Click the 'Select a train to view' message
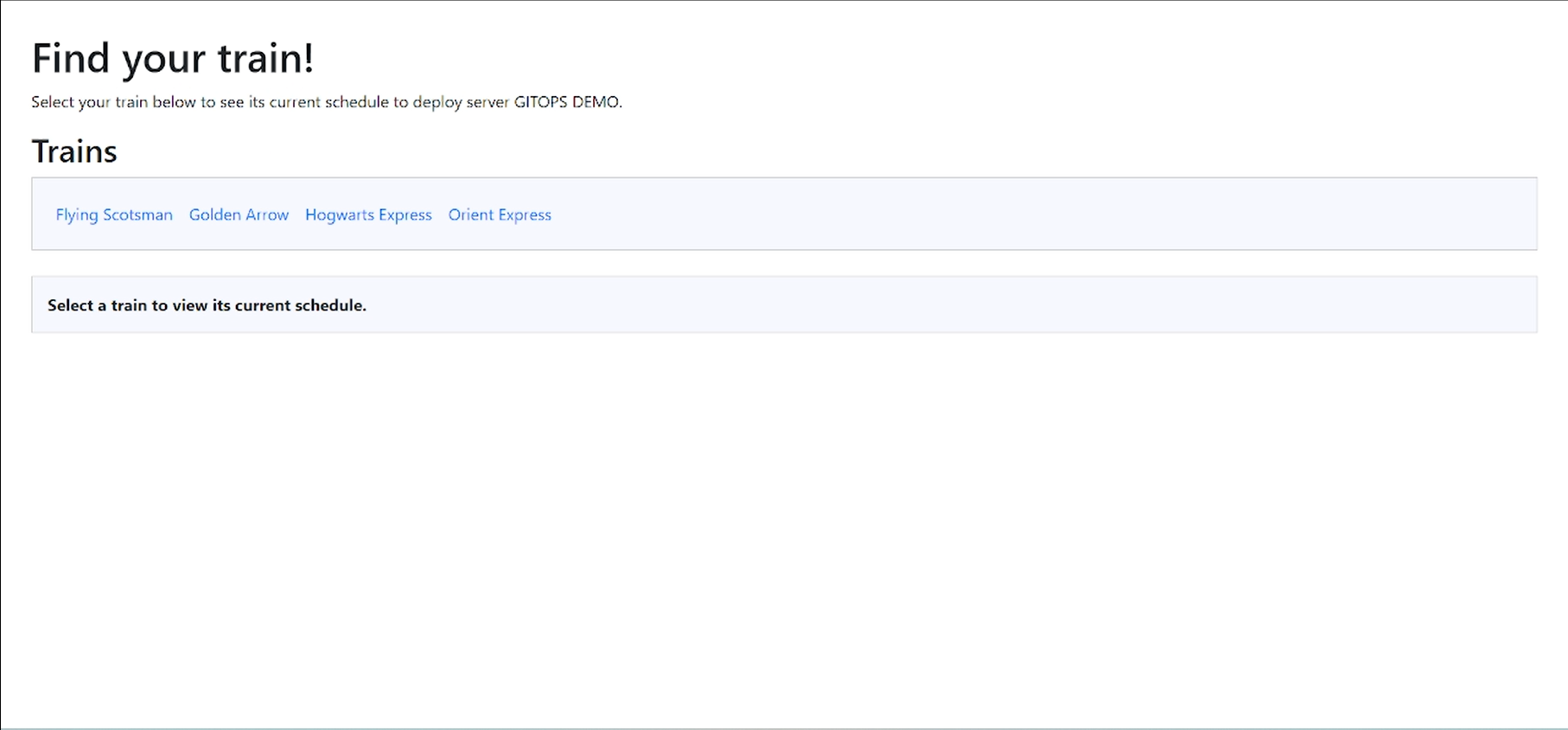Image resolution: width=1568 pixels, height=730 pixels. click(207, 305)
